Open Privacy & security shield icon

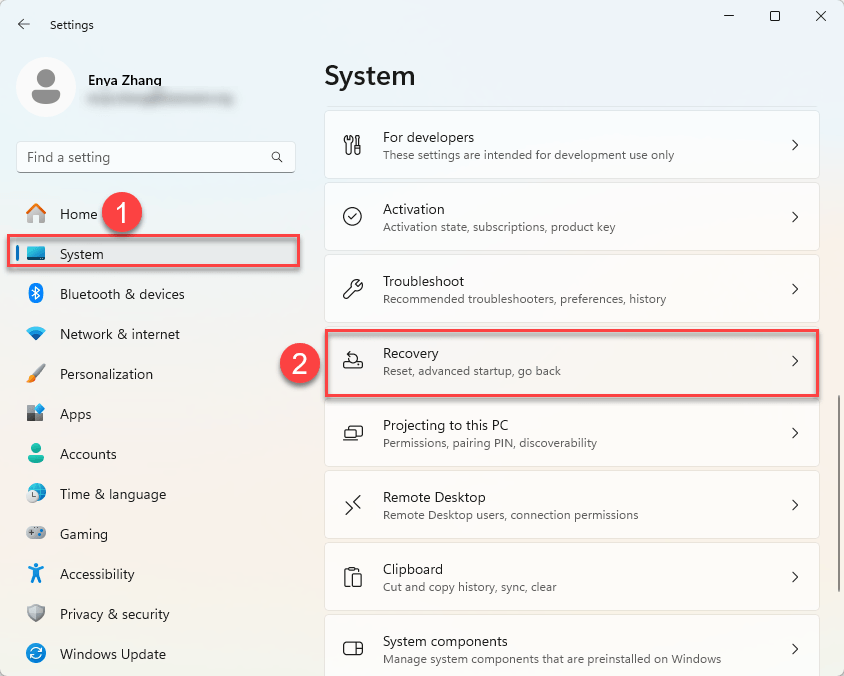[36, 614]
